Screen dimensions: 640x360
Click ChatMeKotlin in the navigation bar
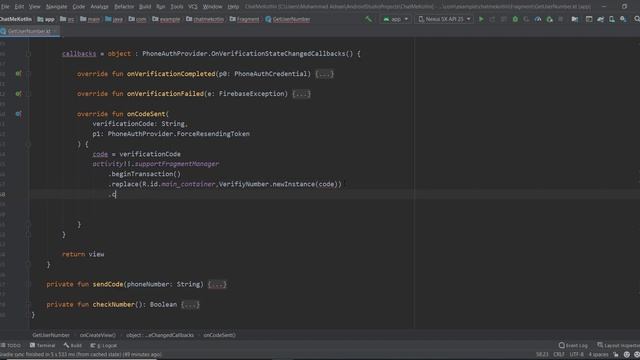click(x=16, y=19)
